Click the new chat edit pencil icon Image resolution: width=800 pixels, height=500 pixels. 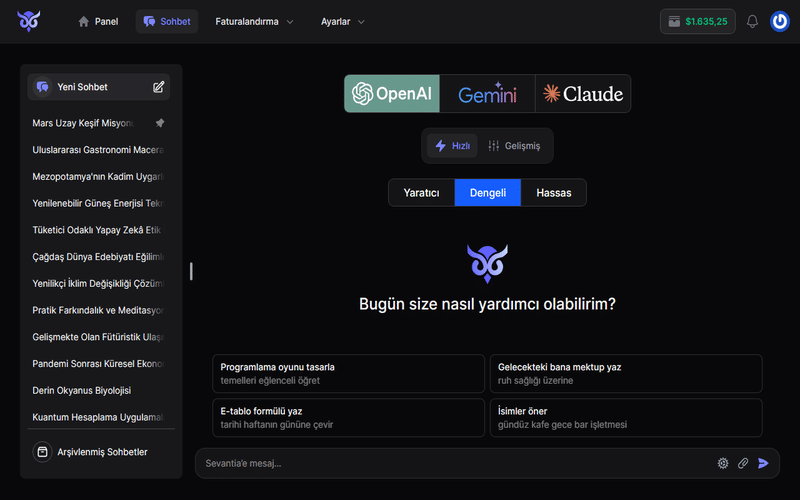click(x=158, y=87)
